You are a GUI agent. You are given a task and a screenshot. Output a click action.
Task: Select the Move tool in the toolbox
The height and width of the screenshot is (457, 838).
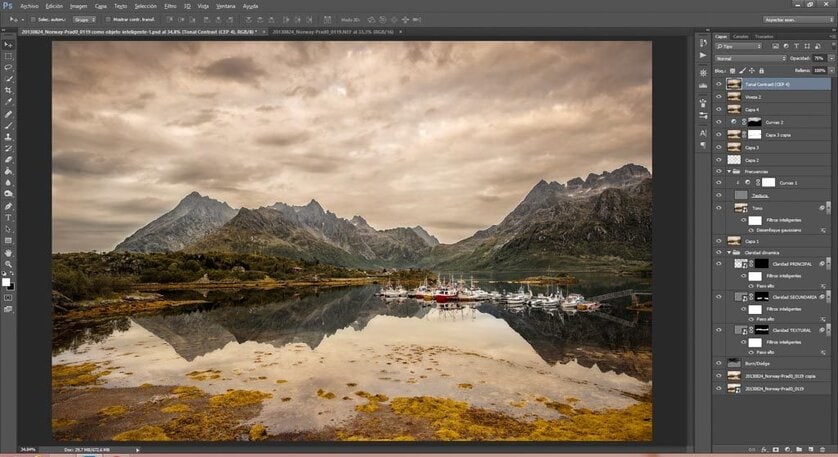(9, 44)
